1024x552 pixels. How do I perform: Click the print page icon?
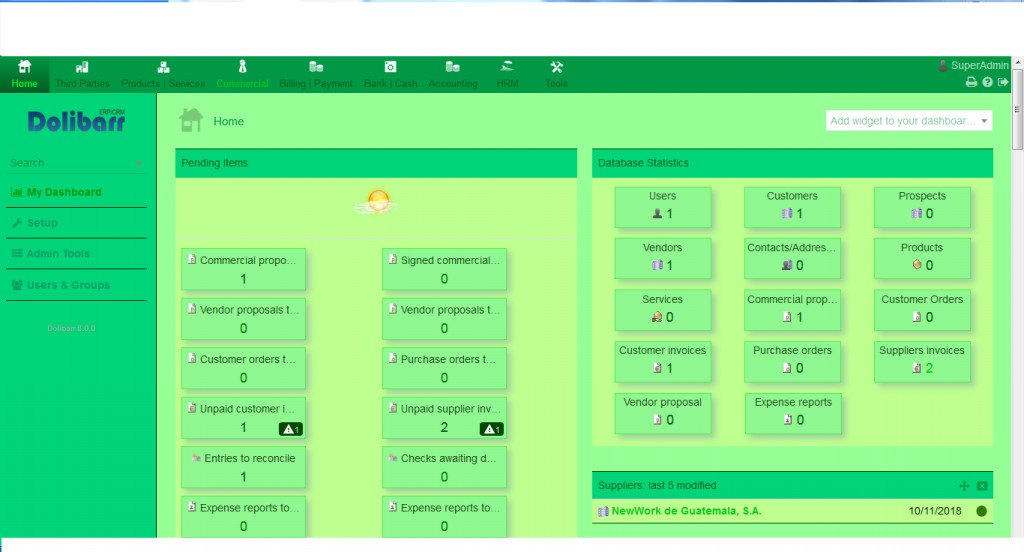coord(971,82)
